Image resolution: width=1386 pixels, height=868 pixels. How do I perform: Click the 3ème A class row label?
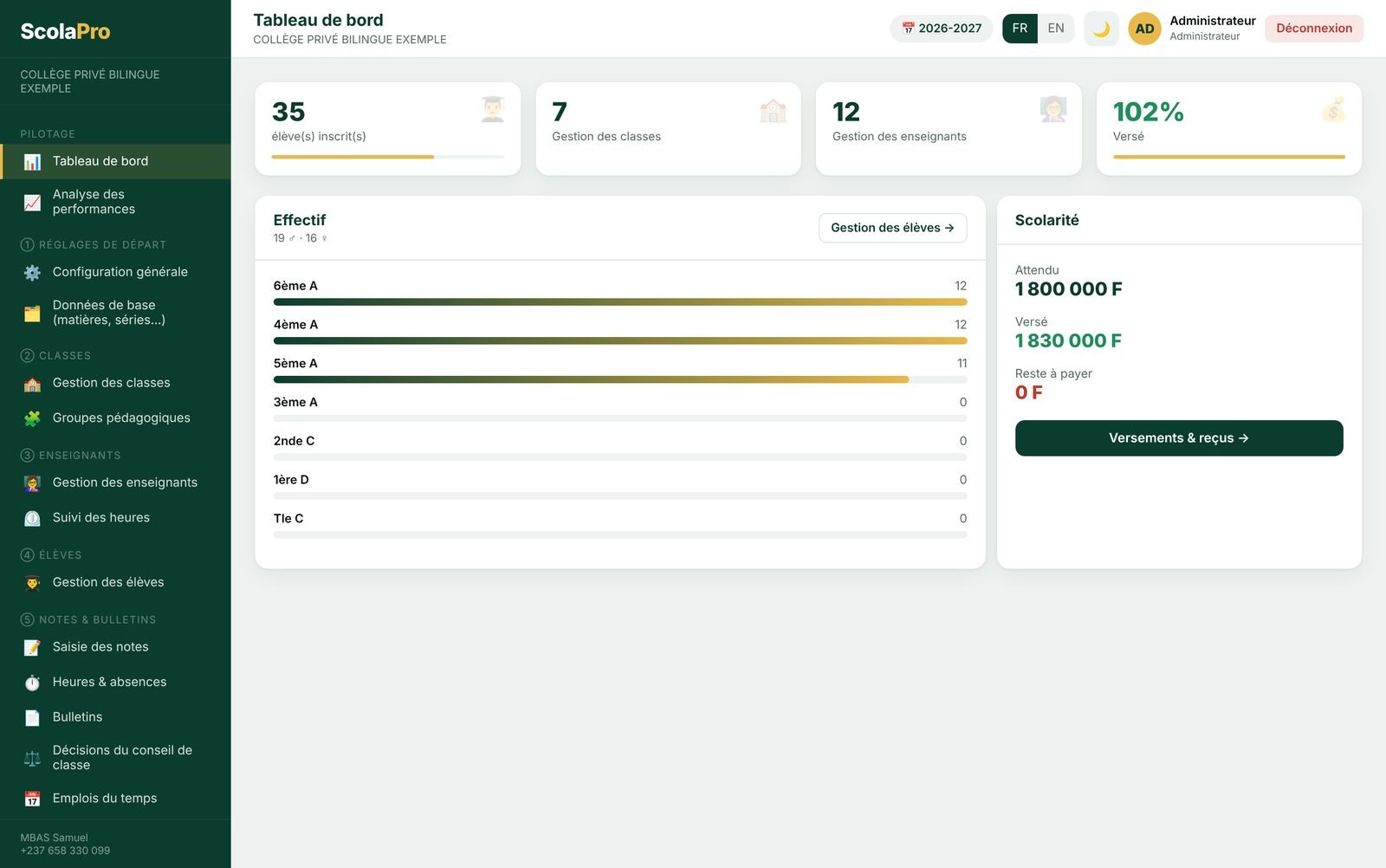point(295,402)
